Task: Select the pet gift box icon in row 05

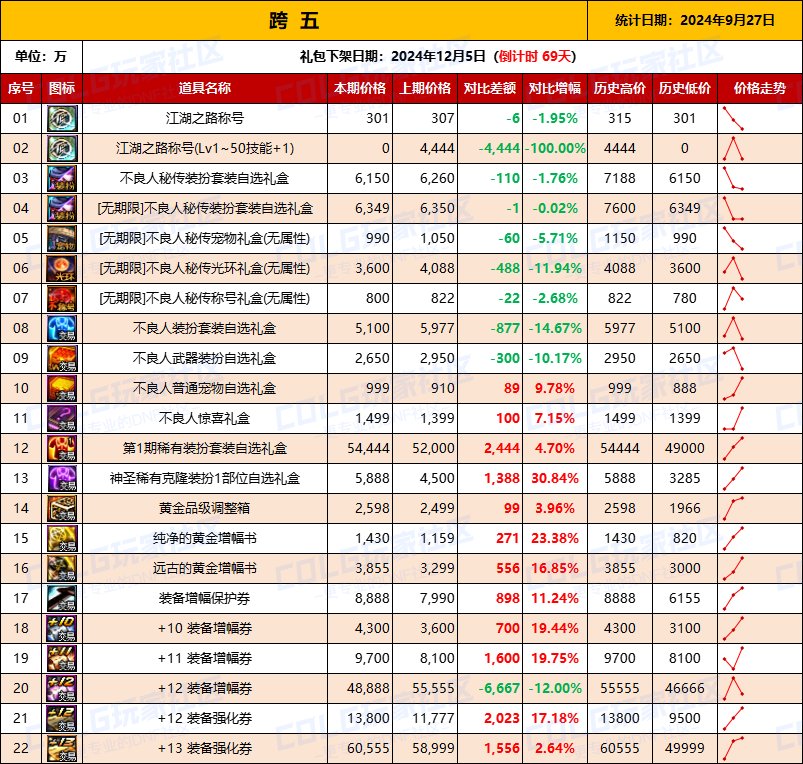Action: (62, 238)
